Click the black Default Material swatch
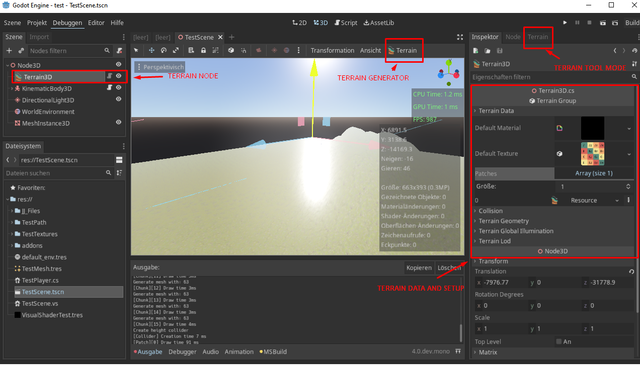 tap(592, 128)
